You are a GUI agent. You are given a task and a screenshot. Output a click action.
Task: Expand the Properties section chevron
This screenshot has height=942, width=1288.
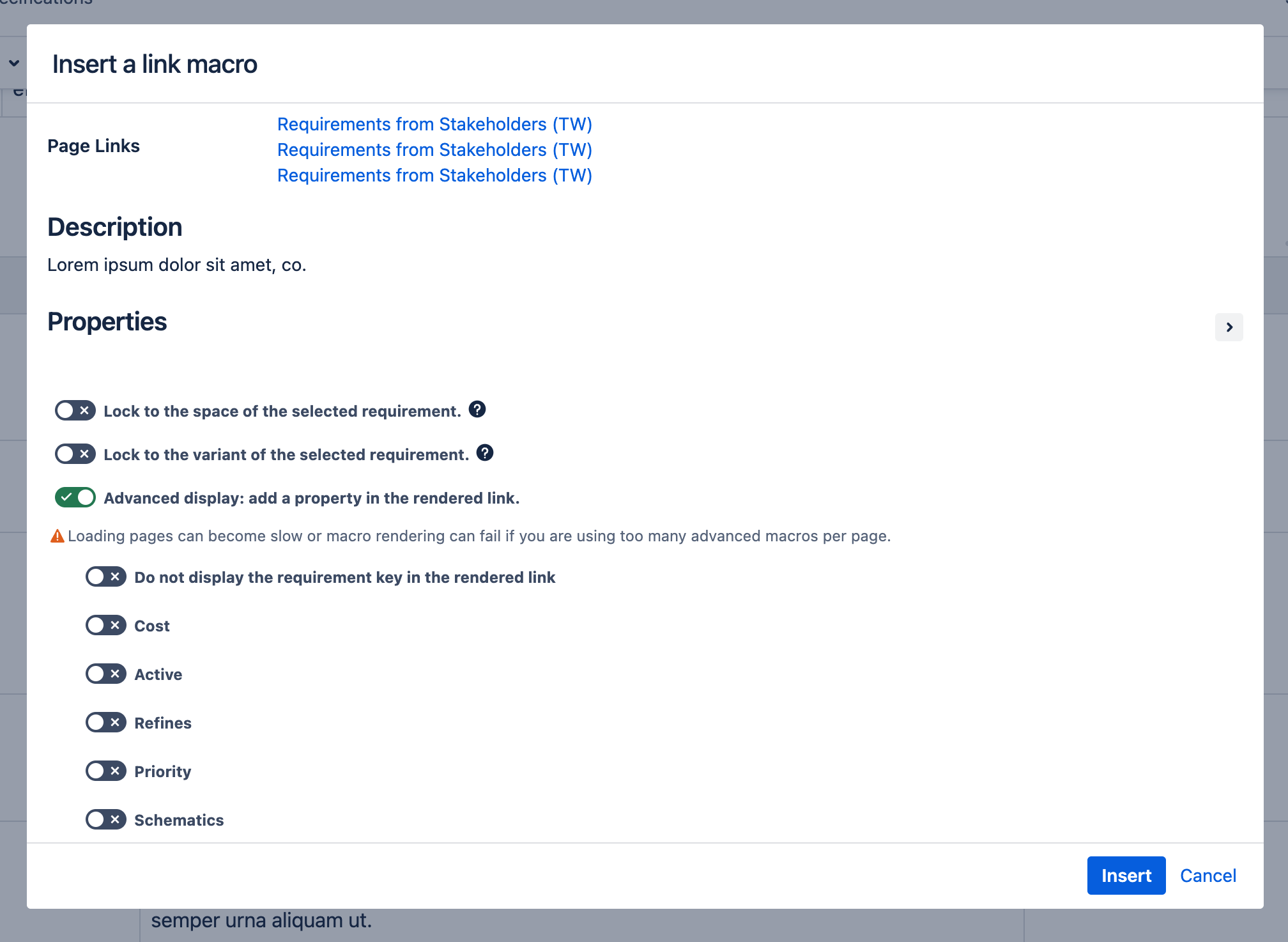pos(1229,327)
